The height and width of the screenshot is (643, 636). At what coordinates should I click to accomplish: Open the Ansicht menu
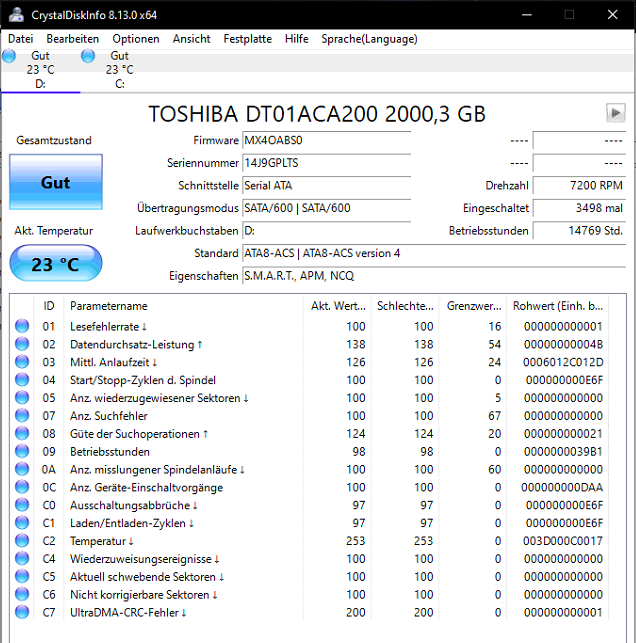[x=191, y=39]
